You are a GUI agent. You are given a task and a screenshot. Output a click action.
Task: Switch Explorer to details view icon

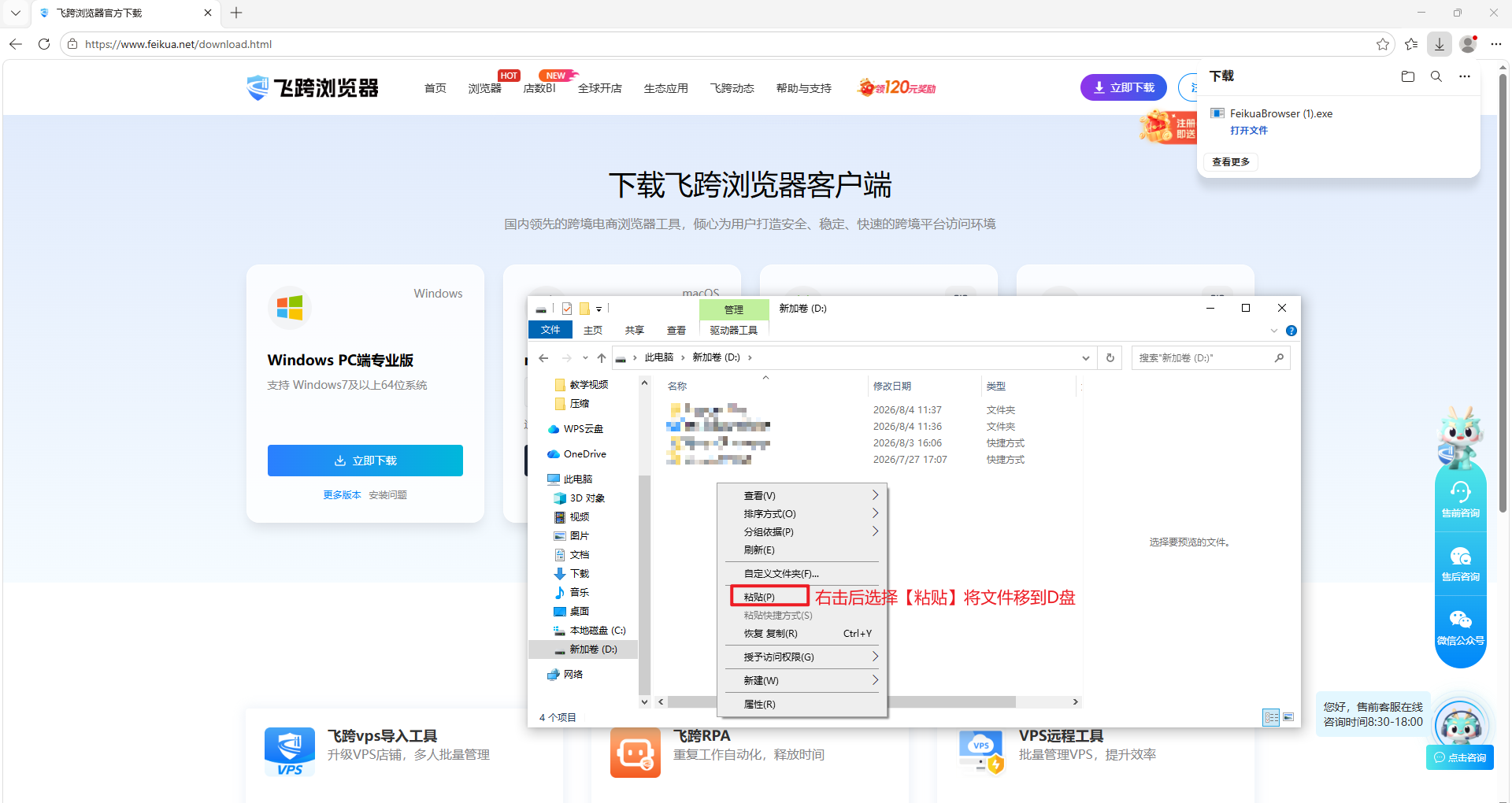(1271, 717)
